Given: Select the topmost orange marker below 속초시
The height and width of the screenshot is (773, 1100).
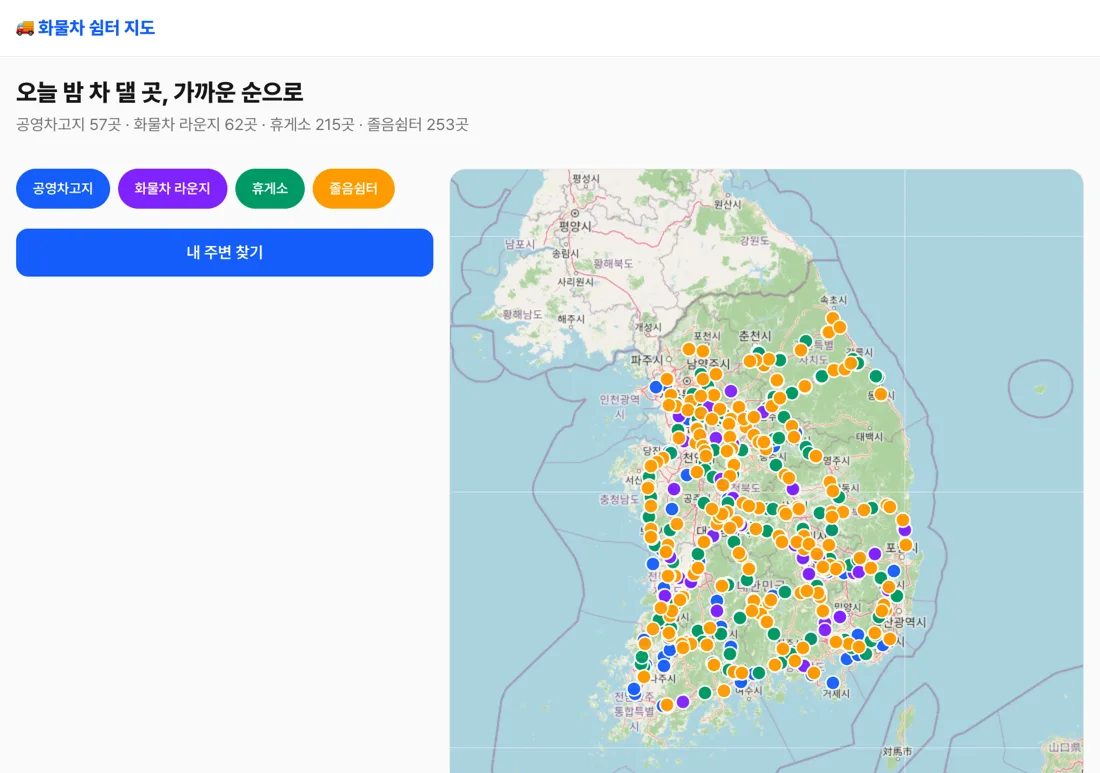Looking at the screenshot, I should 833,318.
